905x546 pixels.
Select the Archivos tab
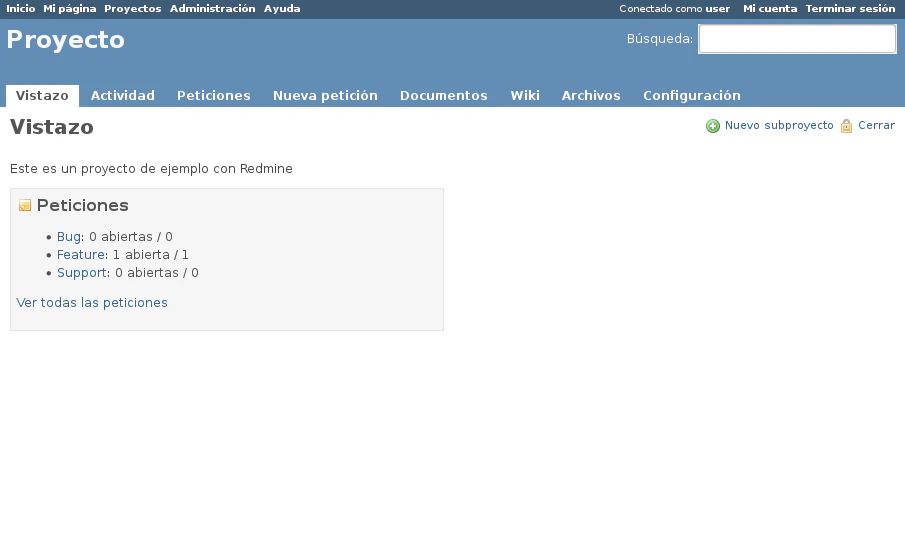tap(591, 96)
